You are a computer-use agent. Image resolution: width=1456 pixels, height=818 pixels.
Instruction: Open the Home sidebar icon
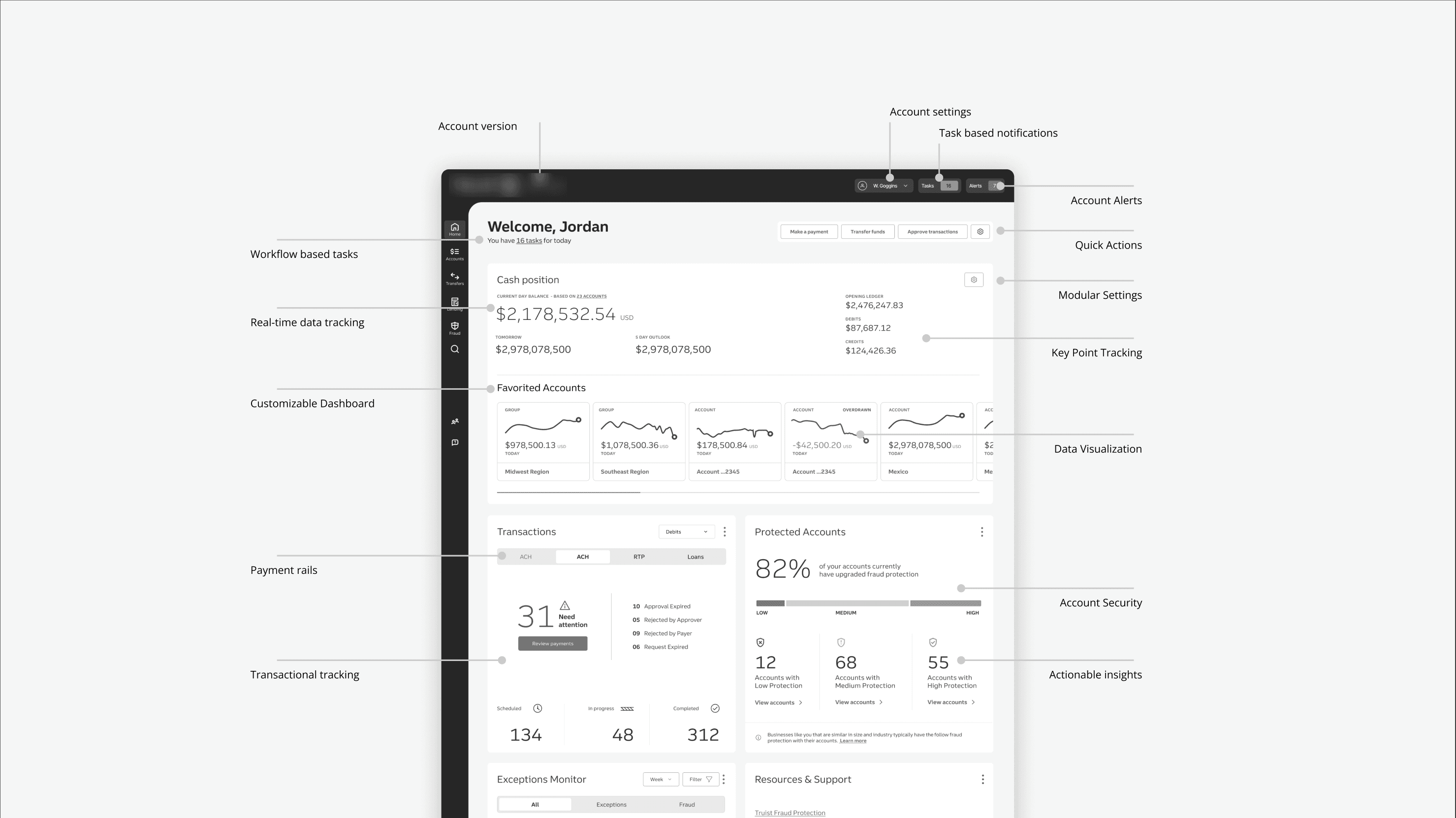click(454, 229)
